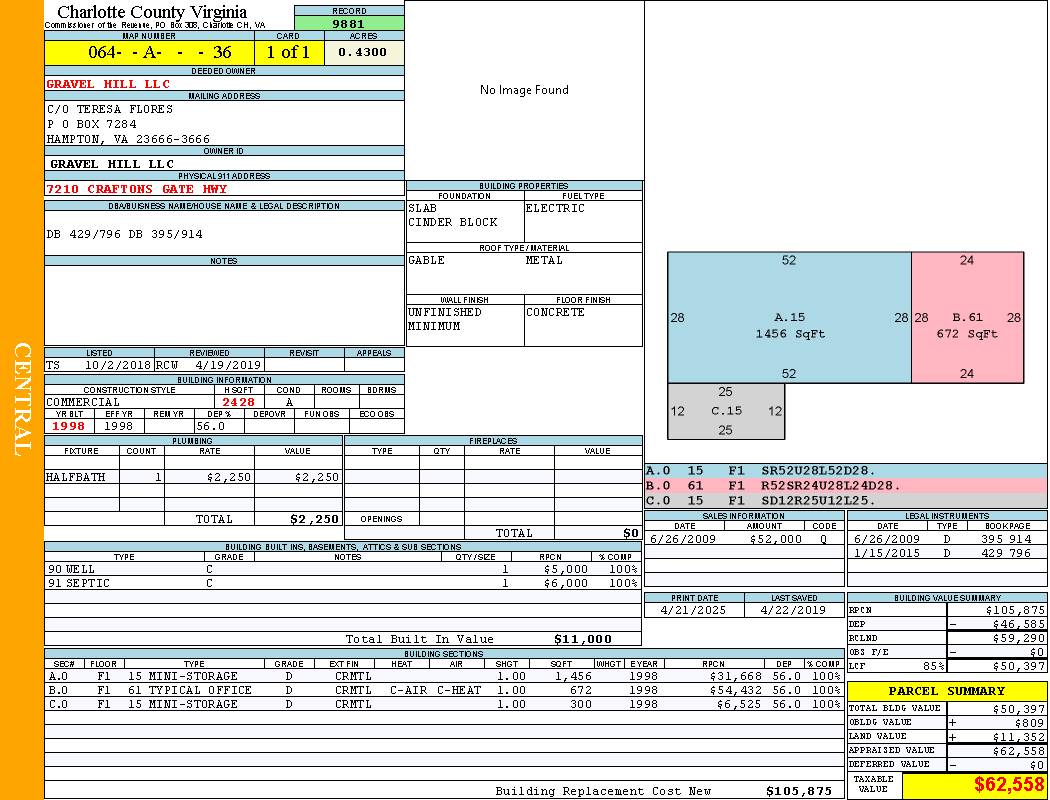
Task: Click year built value 1998 in red
Action: click(69, 426)
